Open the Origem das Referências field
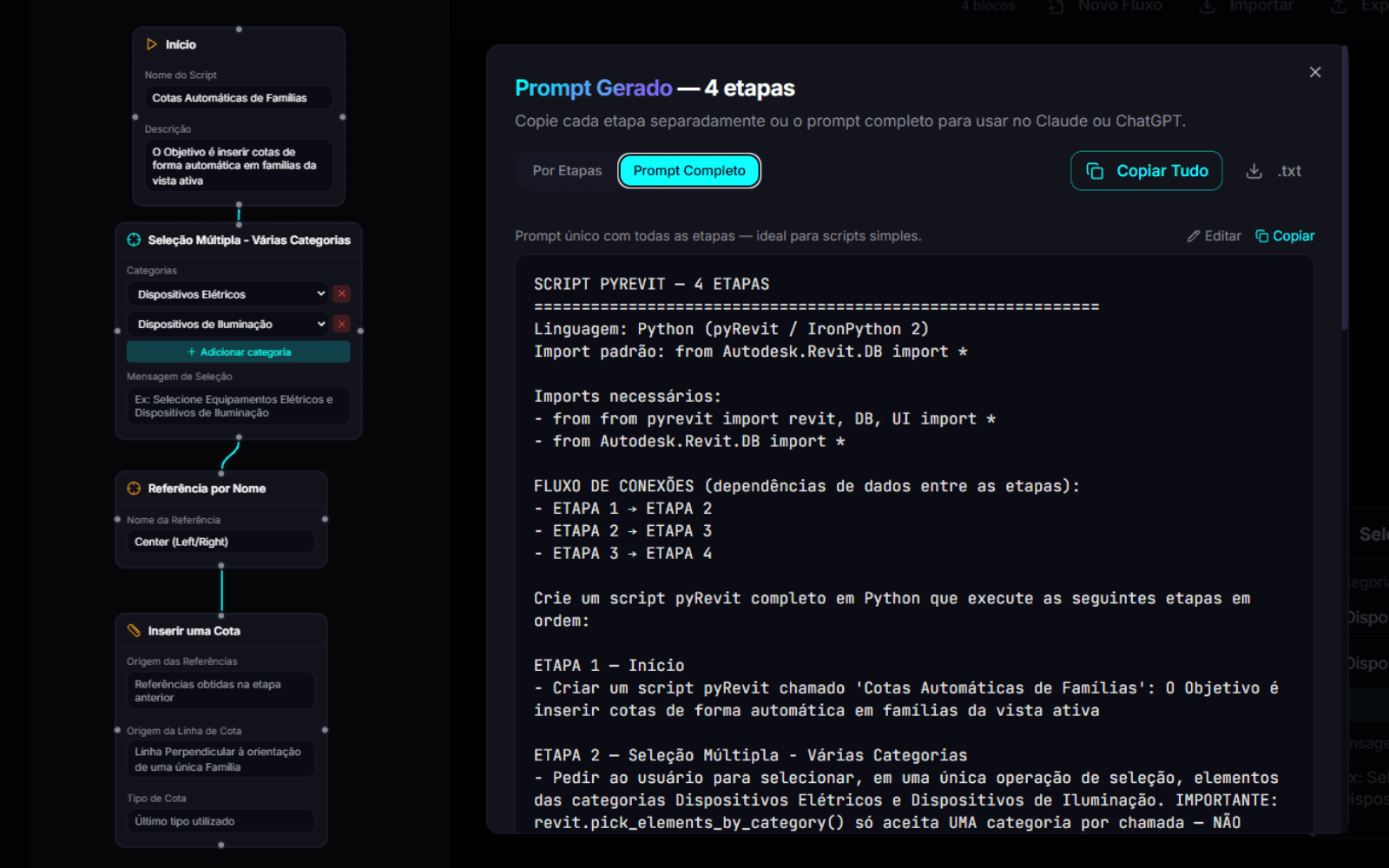The height and width of the screenshot is (868, 1389). [221, 691]
